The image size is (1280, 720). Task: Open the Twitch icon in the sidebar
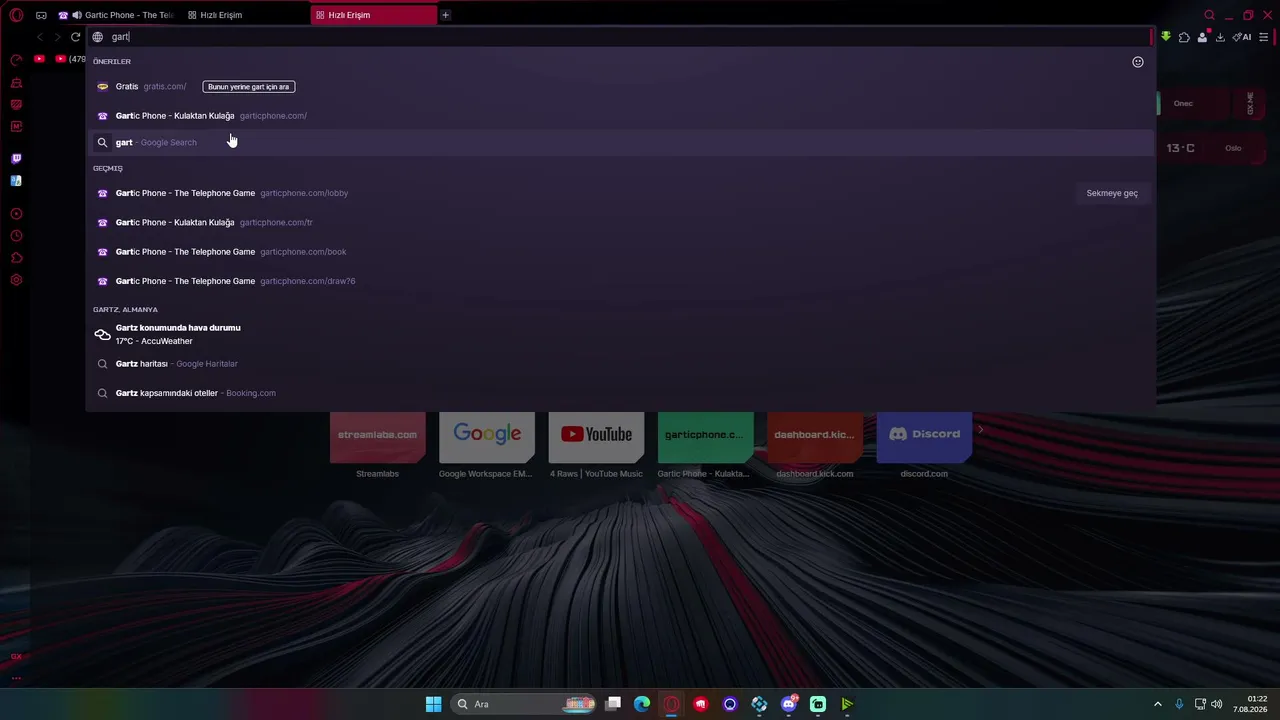16,159
